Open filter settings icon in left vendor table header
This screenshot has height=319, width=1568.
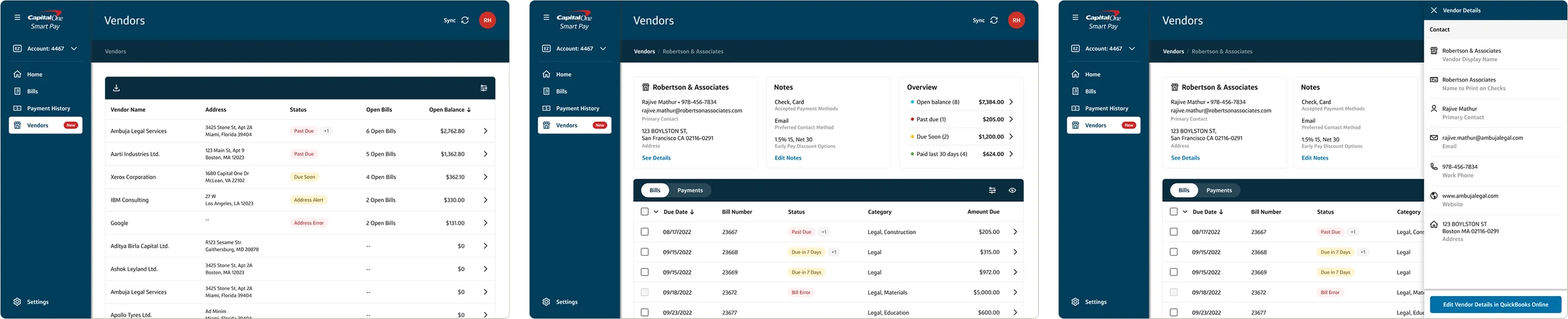[x=483, y=88]
